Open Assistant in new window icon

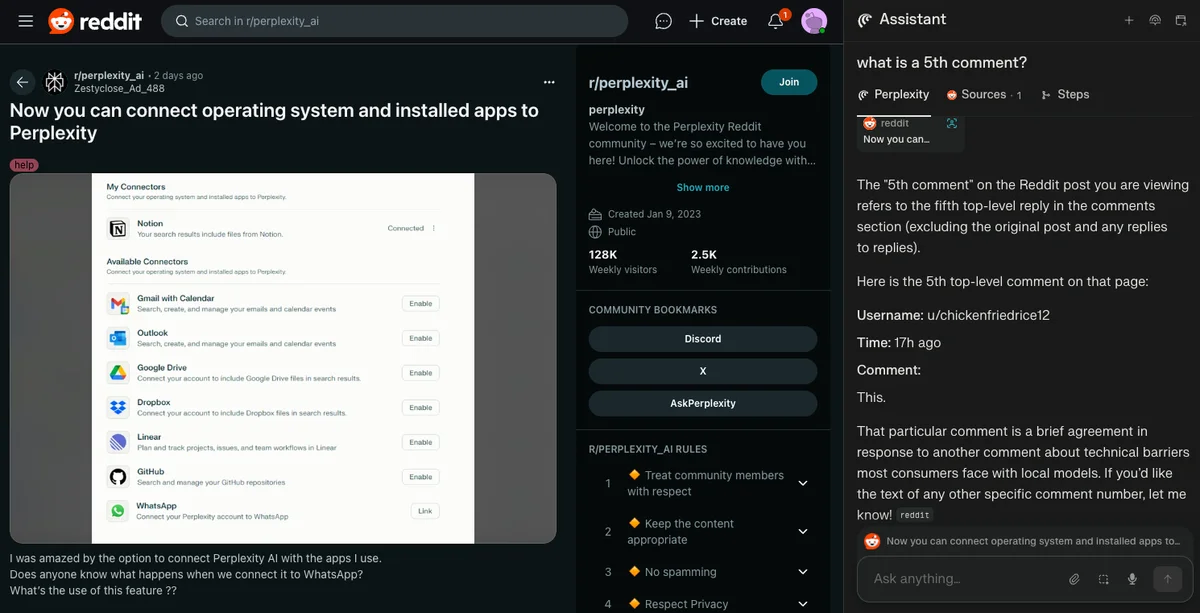point(1181,20)
